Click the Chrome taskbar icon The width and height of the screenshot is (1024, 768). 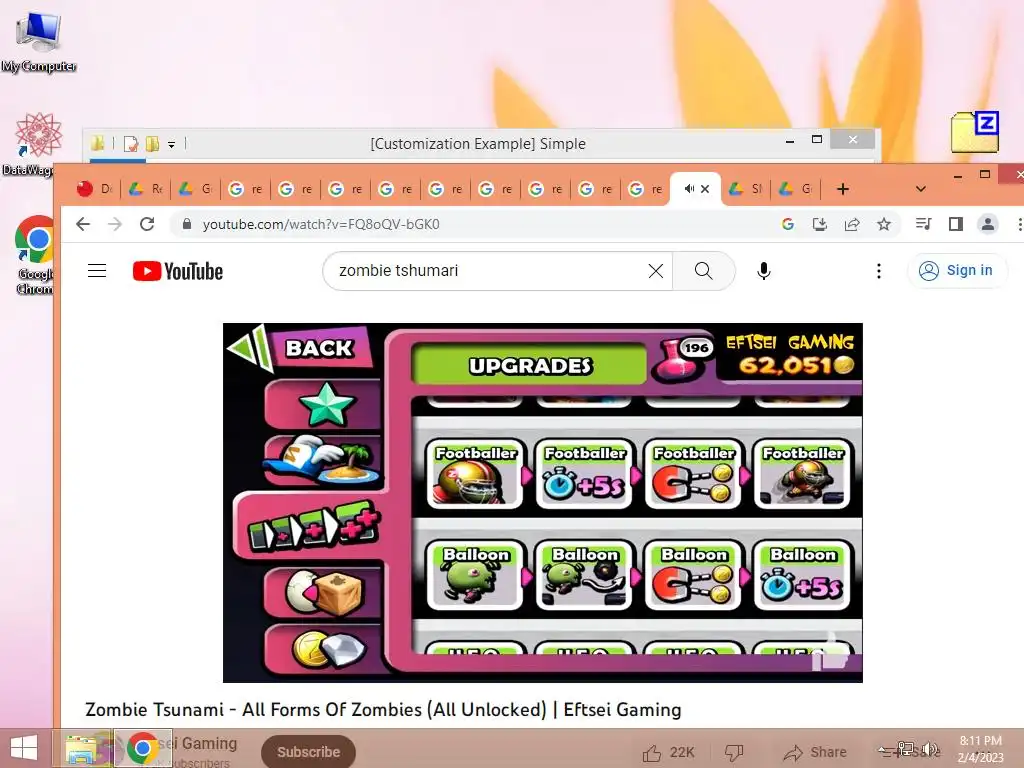143,748
